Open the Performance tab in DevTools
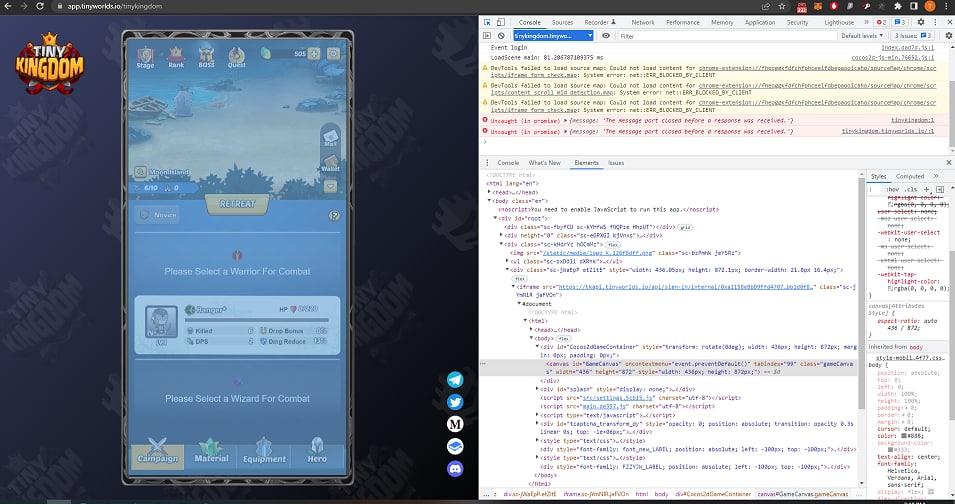The width and height of the screenshot is (955, 504). [683, 23]
